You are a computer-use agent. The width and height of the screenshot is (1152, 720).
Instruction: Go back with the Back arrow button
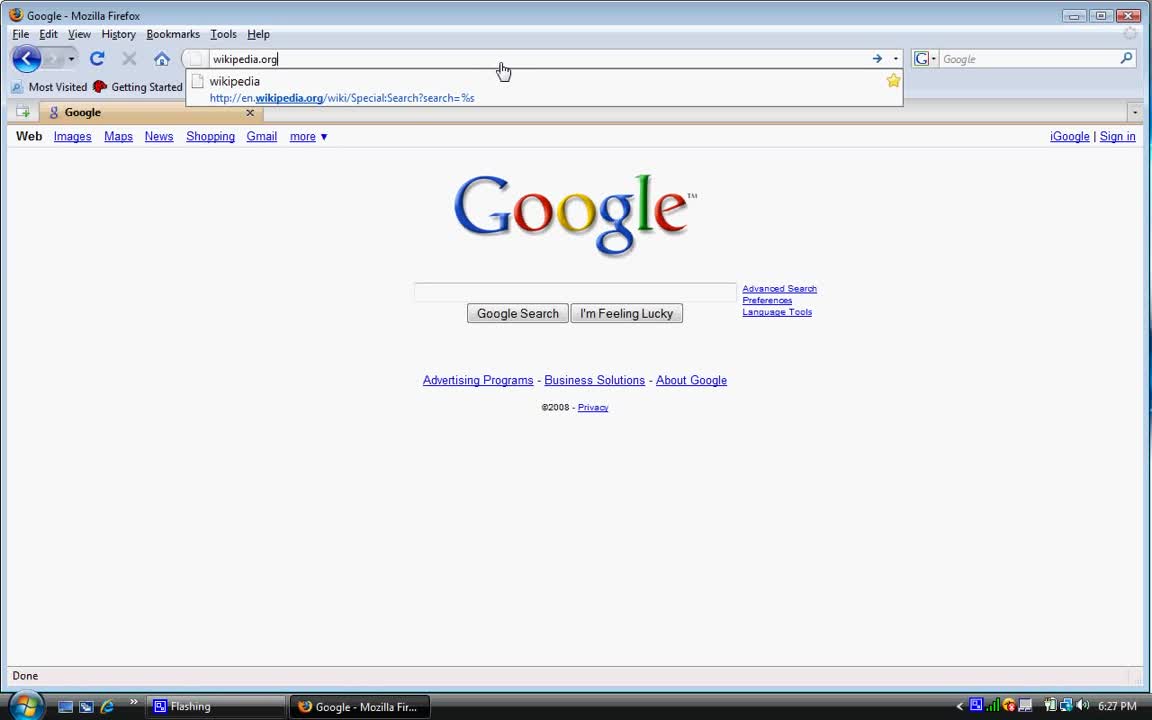(26, 59)
